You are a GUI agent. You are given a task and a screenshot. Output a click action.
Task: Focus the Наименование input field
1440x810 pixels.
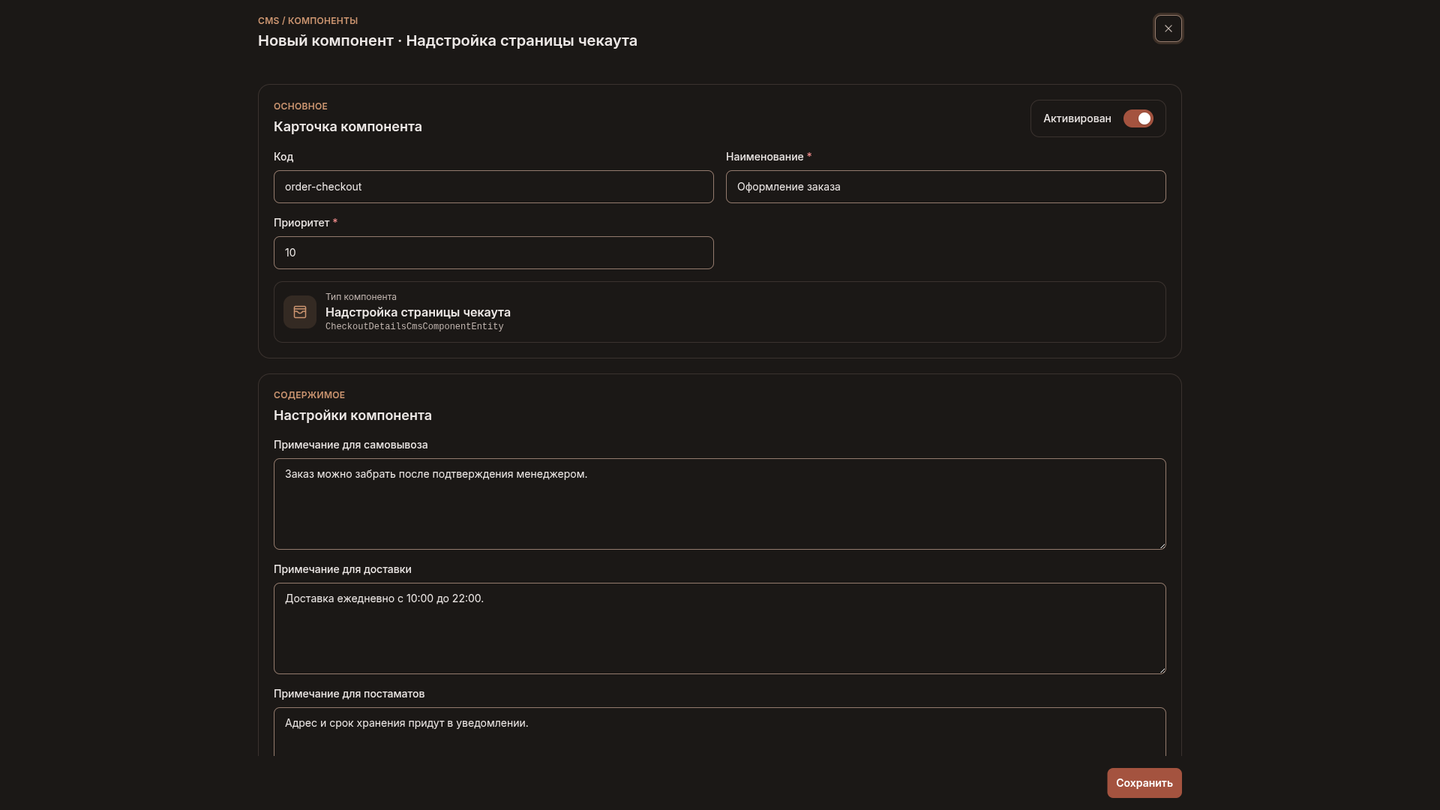[946, 187]
